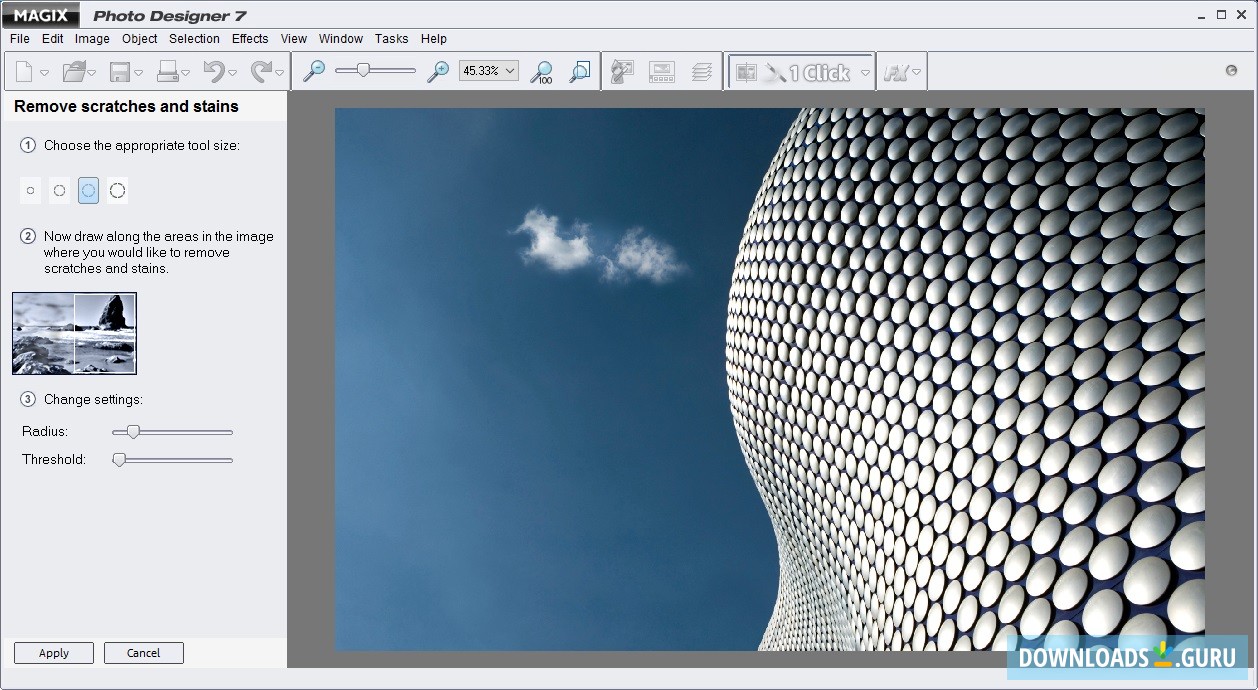Click the Undo arrow icon

pyautogui.click(x=214, y=71)
